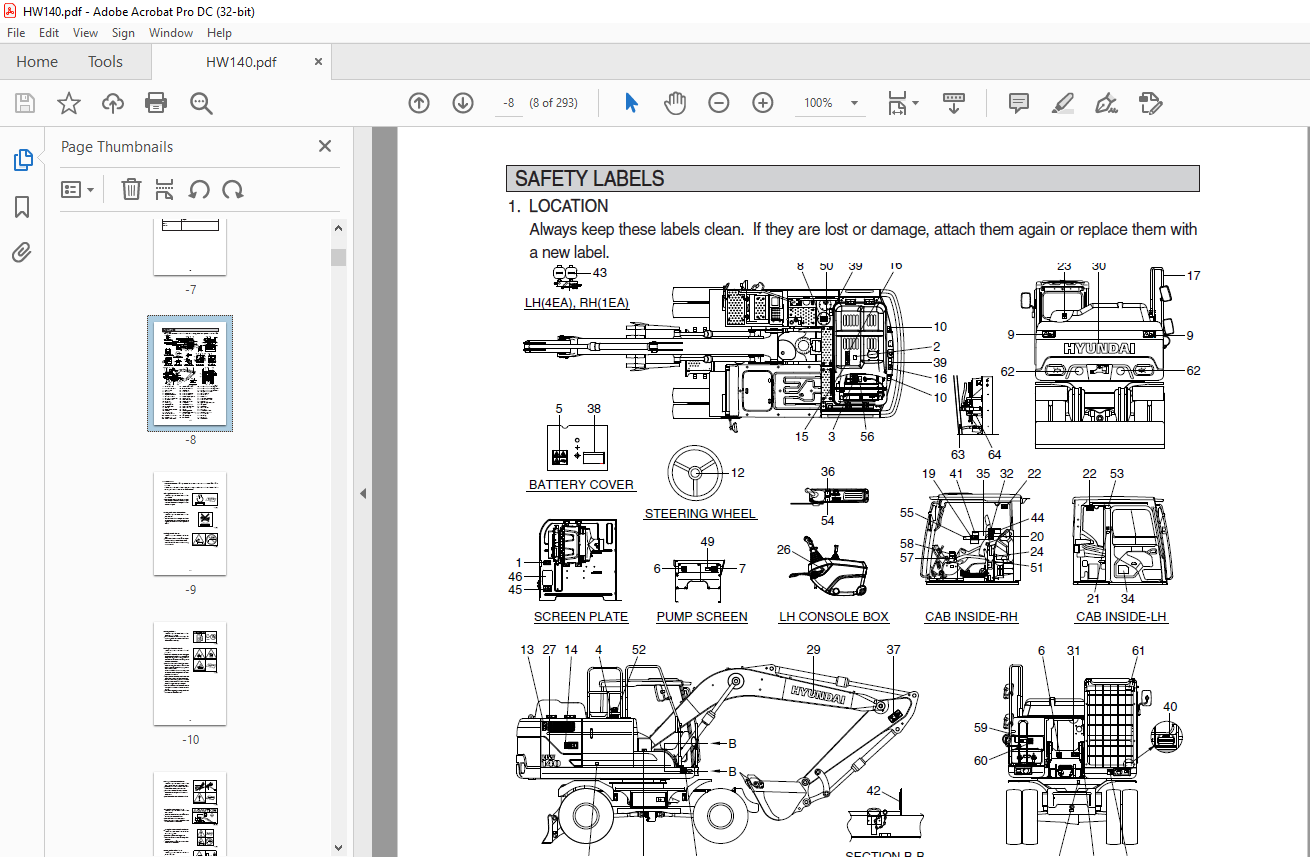Image resolution: width=1310 pixels, height=857 pixels.
Task: Open the Help menu
Action: pyautogui.click(x=219, y=33)
